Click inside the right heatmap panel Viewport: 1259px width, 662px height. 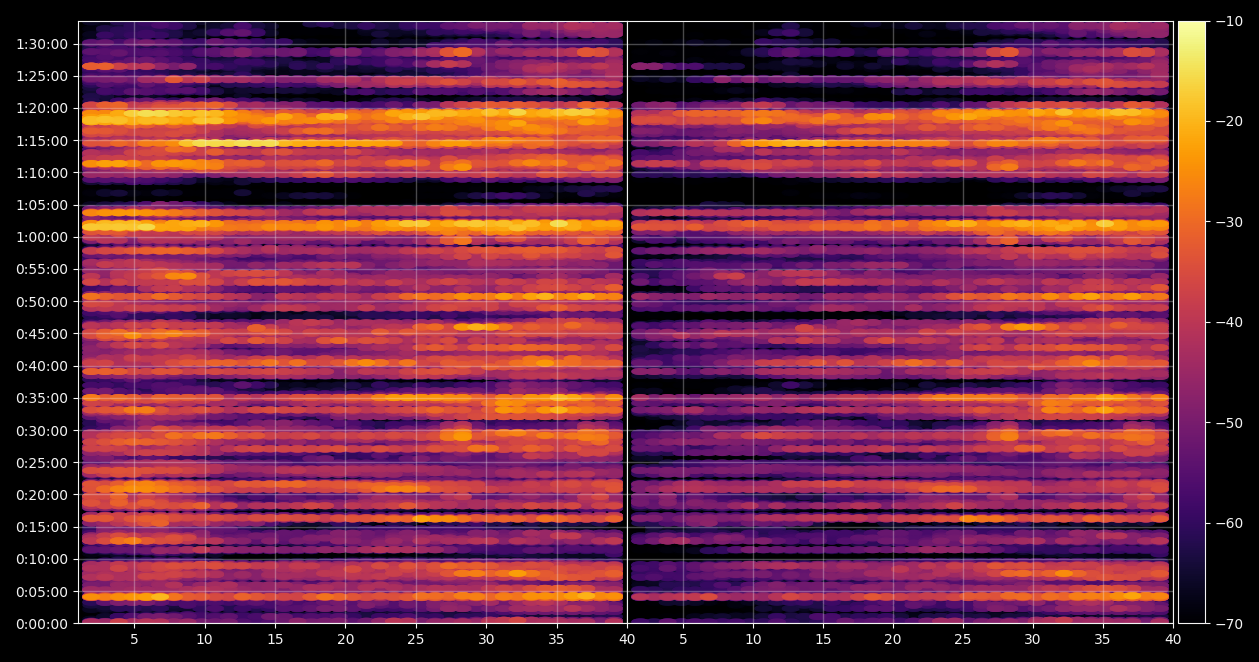(900, 322)
